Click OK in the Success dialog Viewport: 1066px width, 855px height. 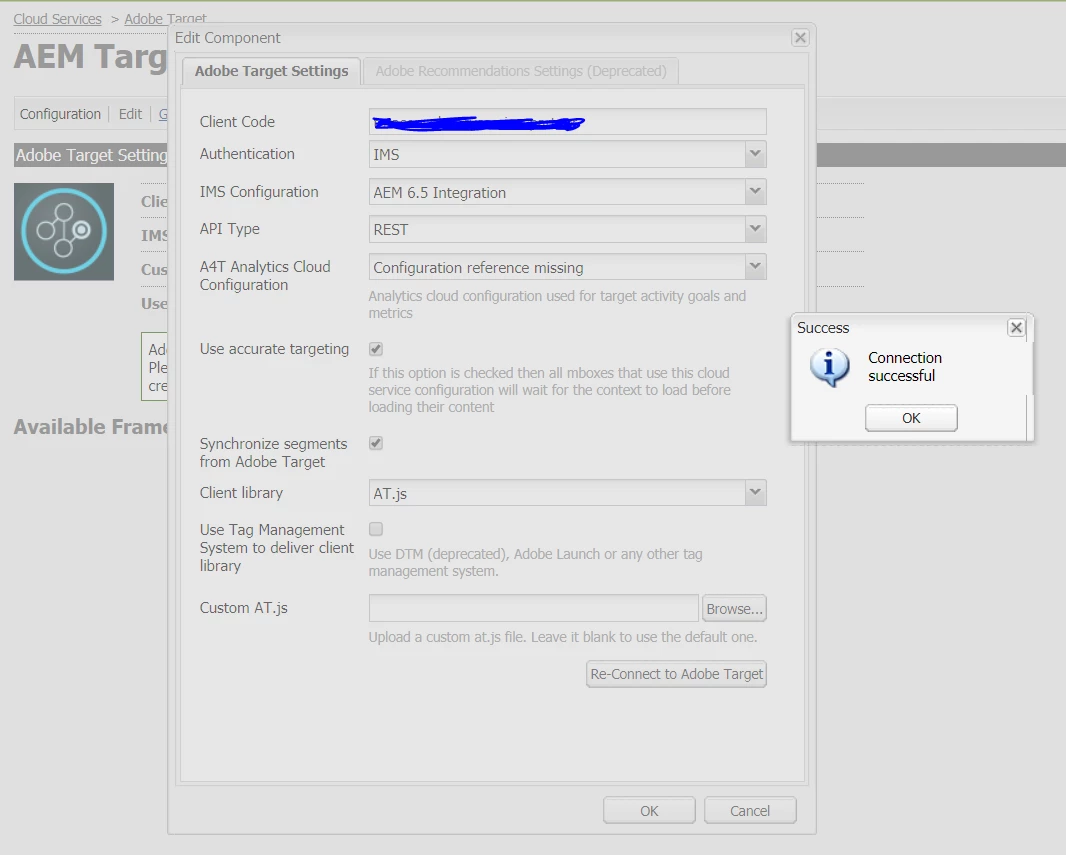click(x=911, y=418)
